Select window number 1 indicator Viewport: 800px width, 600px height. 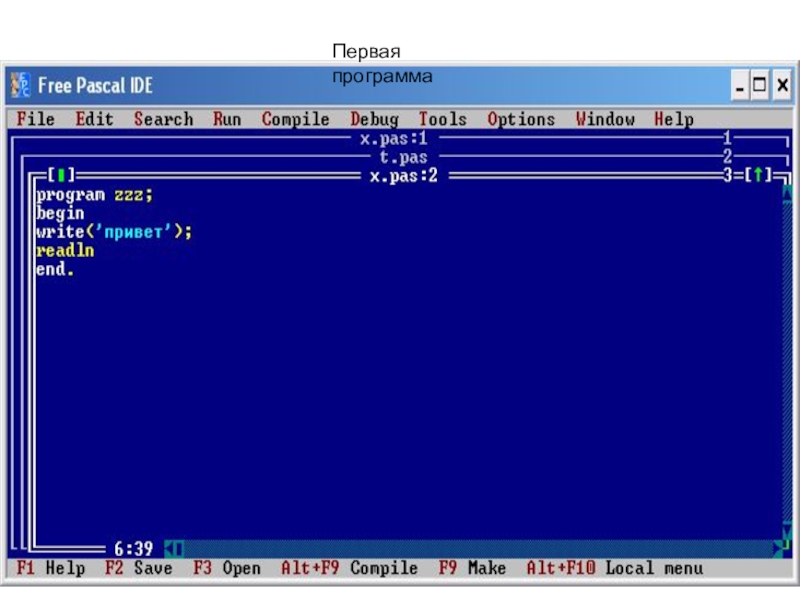tap(728, 138)
